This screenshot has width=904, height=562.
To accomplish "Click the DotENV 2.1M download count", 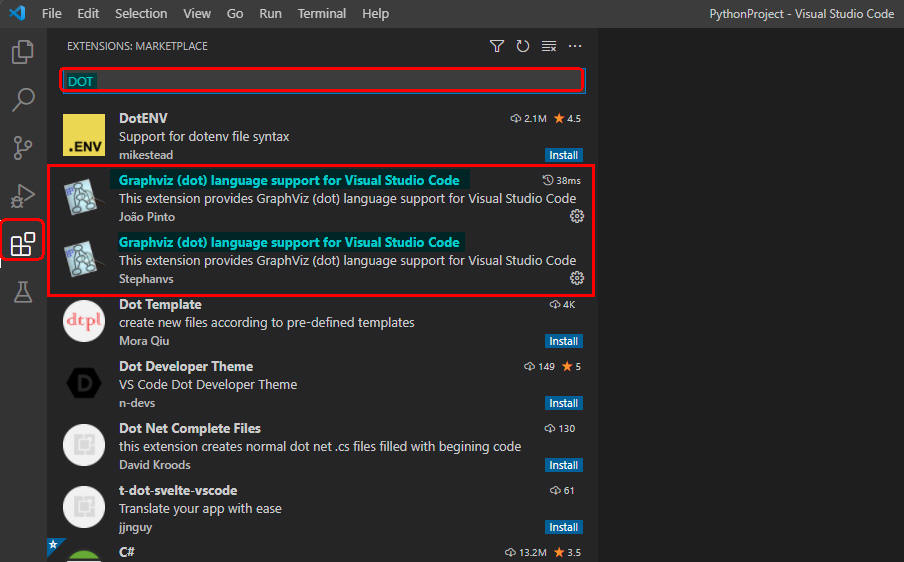I will pyautogui.click(x=529, y=119).
